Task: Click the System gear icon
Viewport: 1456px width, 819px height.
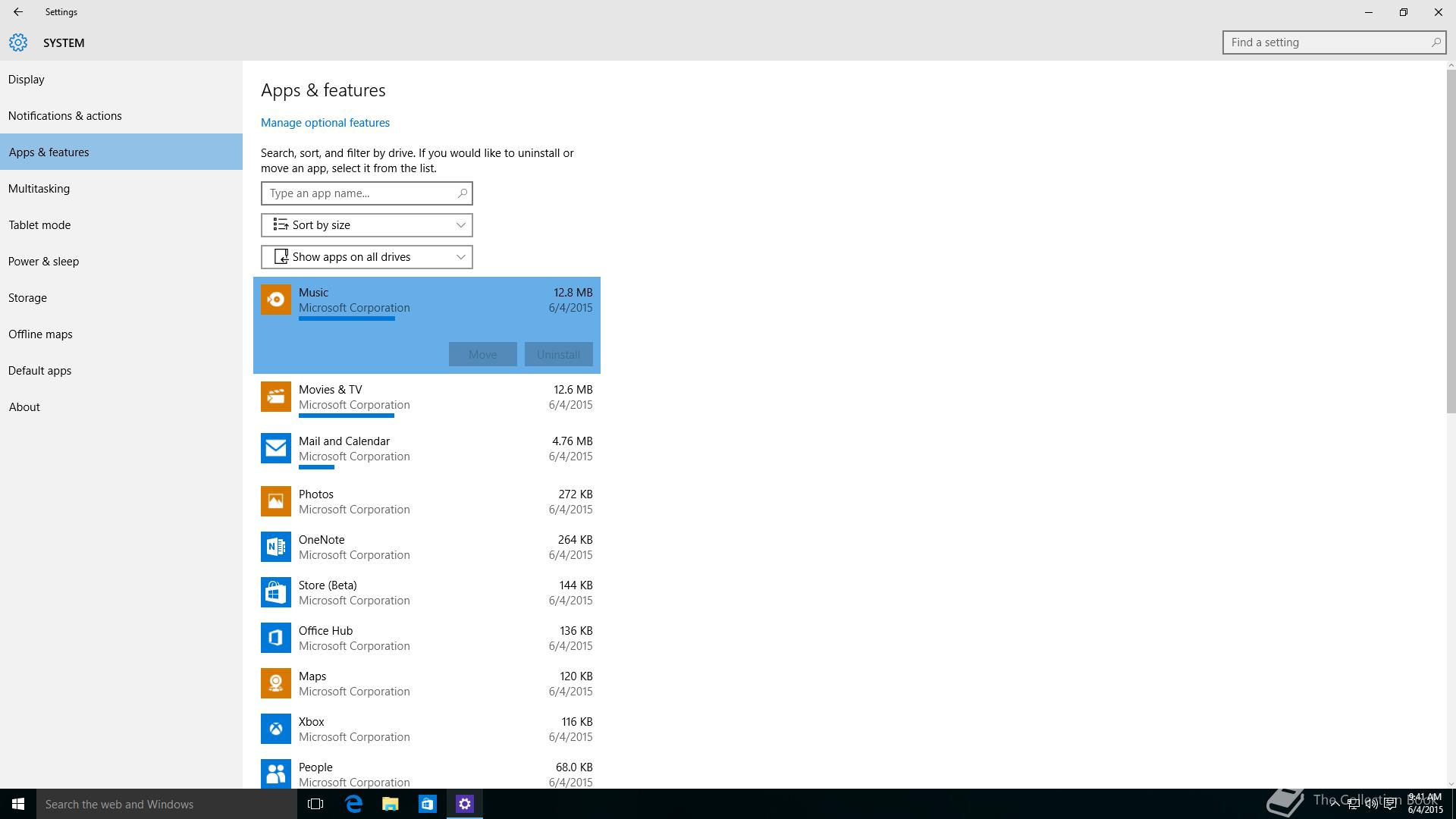Action: [x=18, y=42]
